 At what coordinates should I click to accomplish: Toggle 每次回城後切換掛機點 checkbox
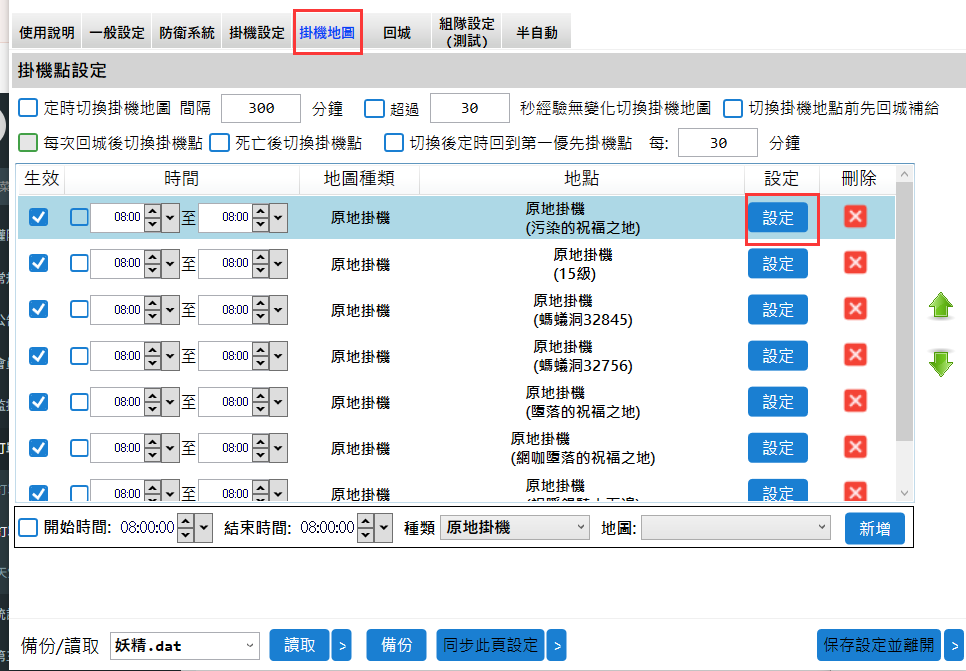click(28, 142)
